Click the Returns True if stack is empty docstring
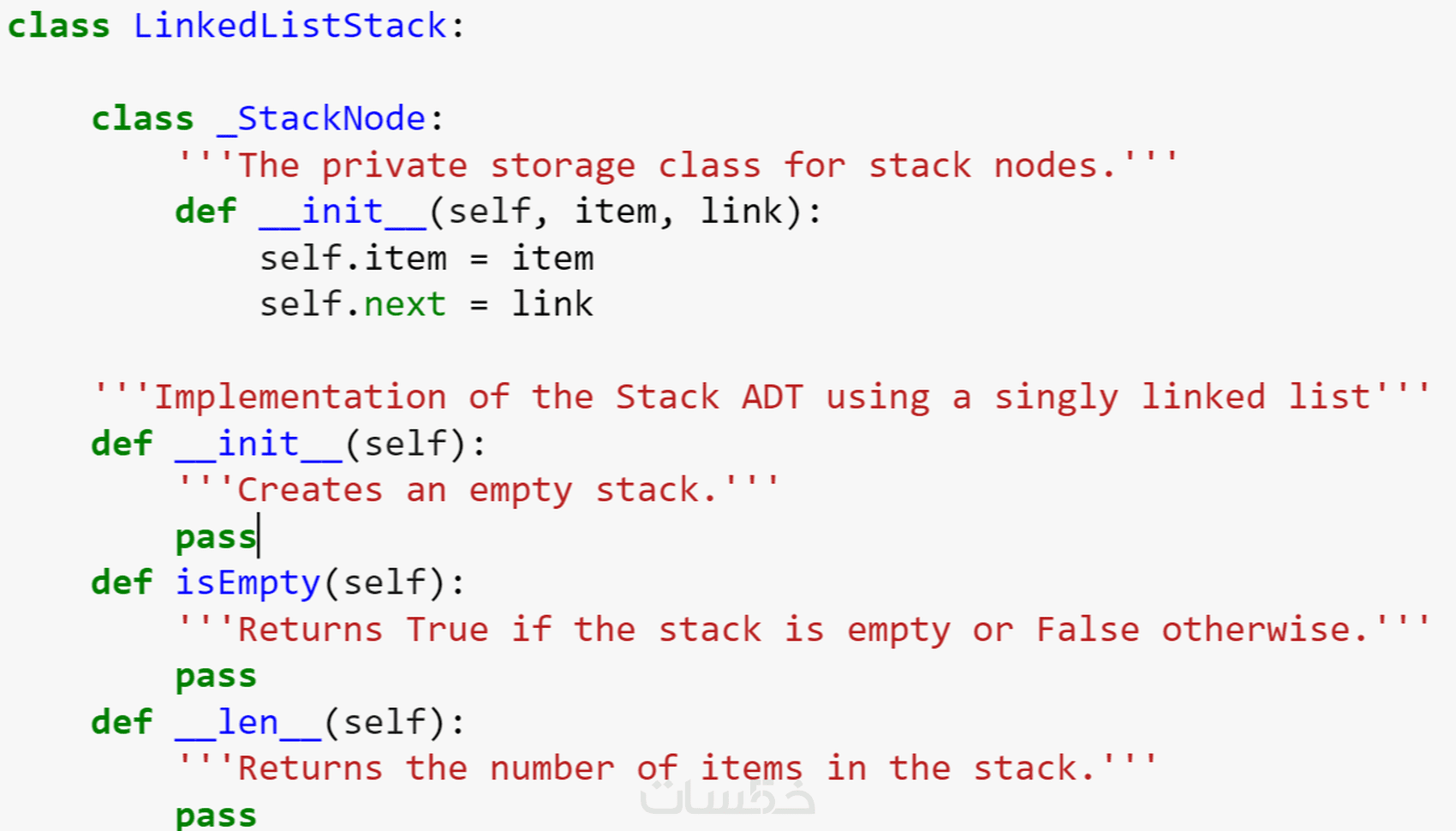 (802, 630)
